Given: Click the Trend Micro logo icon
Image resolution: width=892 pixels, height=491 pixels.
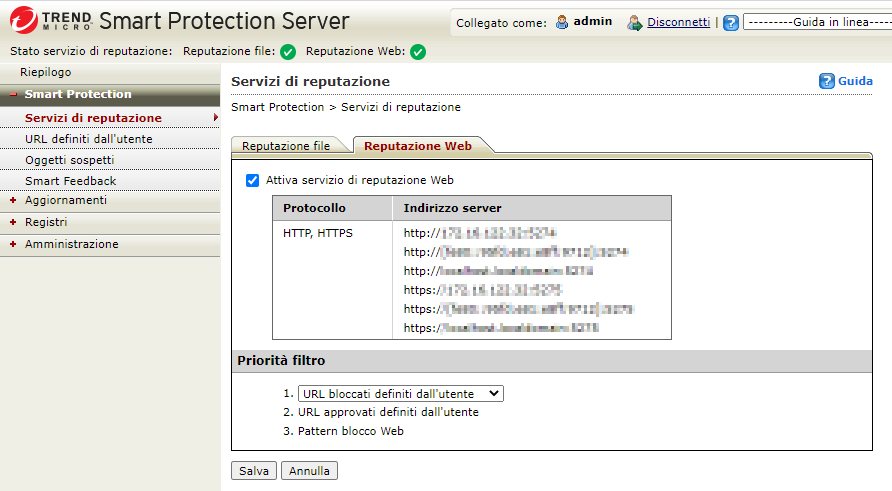Looking at the screenshot, I should tap(22, 22).
